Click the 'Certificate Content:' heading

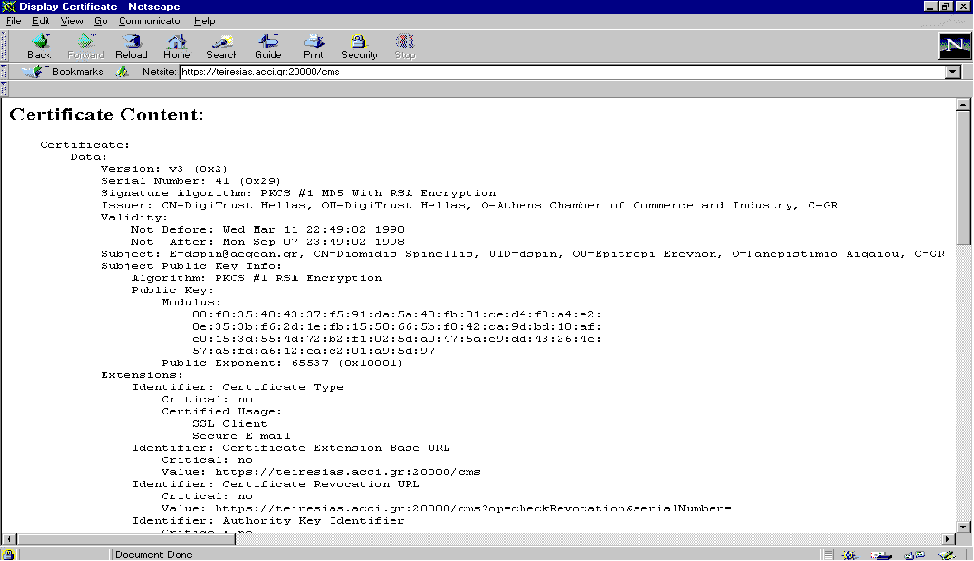click(x=106, y=114)
